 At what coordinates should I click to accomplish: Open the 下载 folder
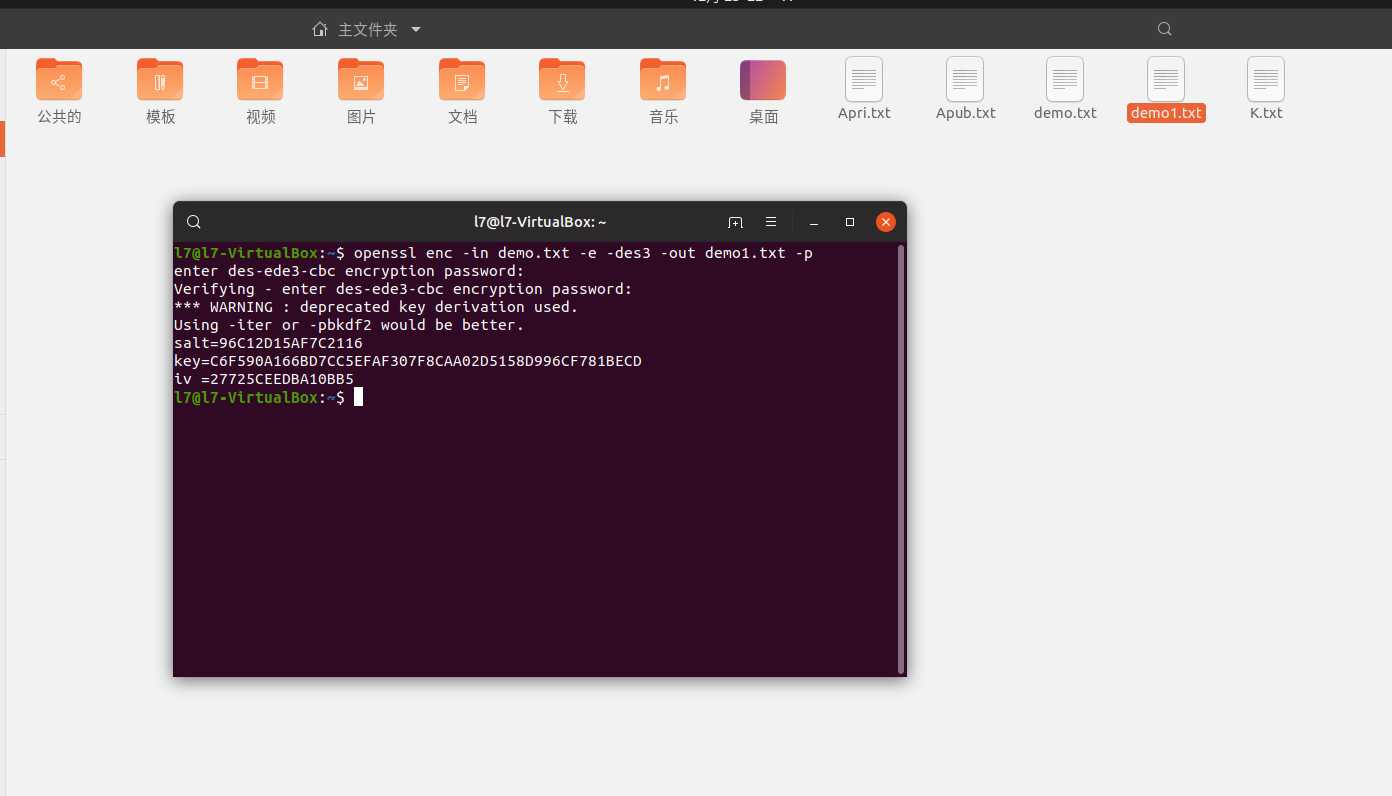(x=563, y=80)
